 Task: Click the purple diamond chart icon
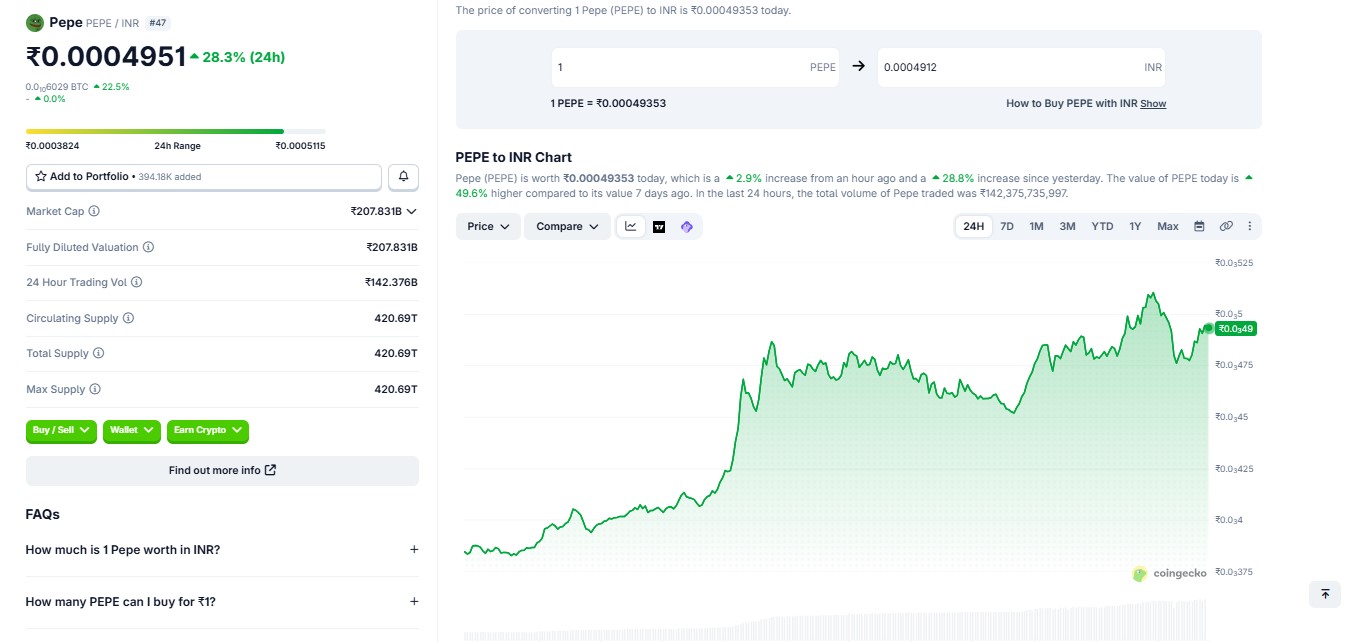[687, 226]
